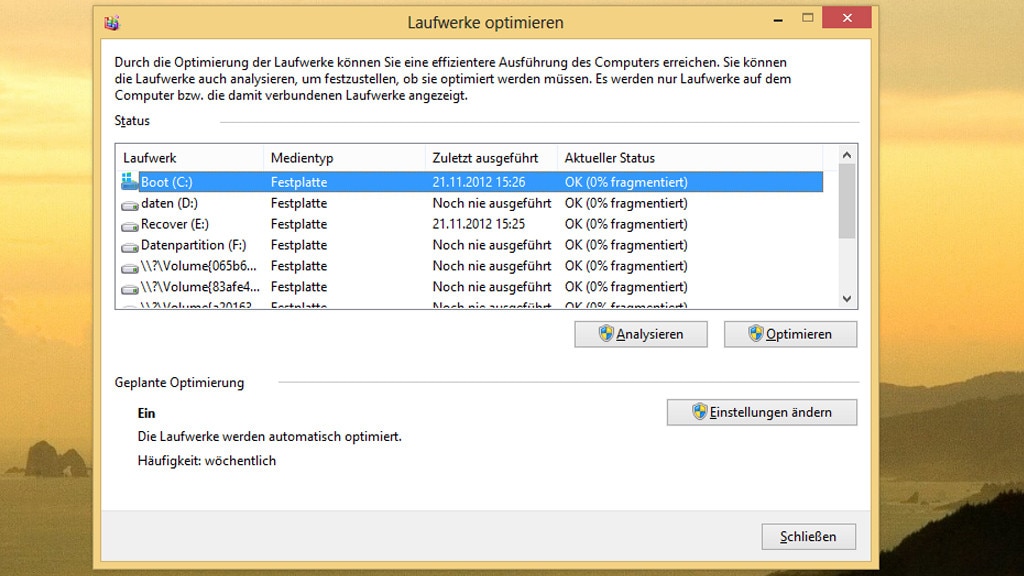The width and height of the screenshot is (1024, 576).
Task: Click the Recover (E:) drive icon
Action: pos(130,224)
